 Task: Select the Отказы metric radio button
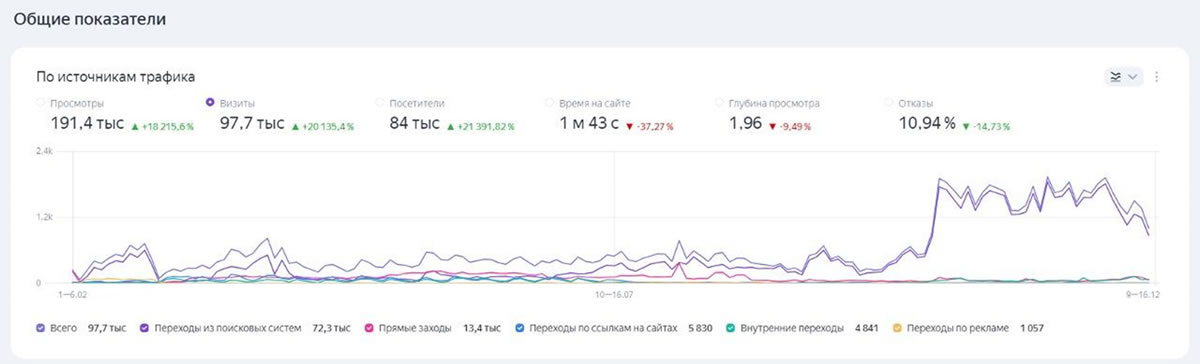890,102
